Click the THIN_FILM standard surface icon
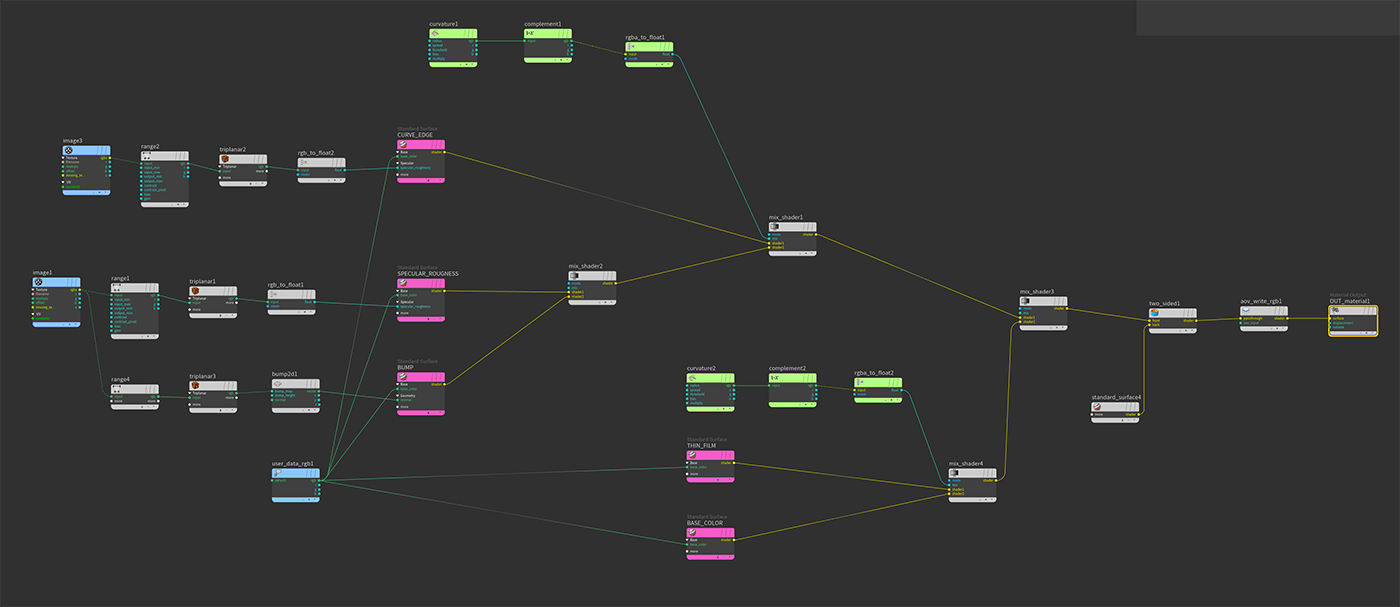 pos(693,455)
